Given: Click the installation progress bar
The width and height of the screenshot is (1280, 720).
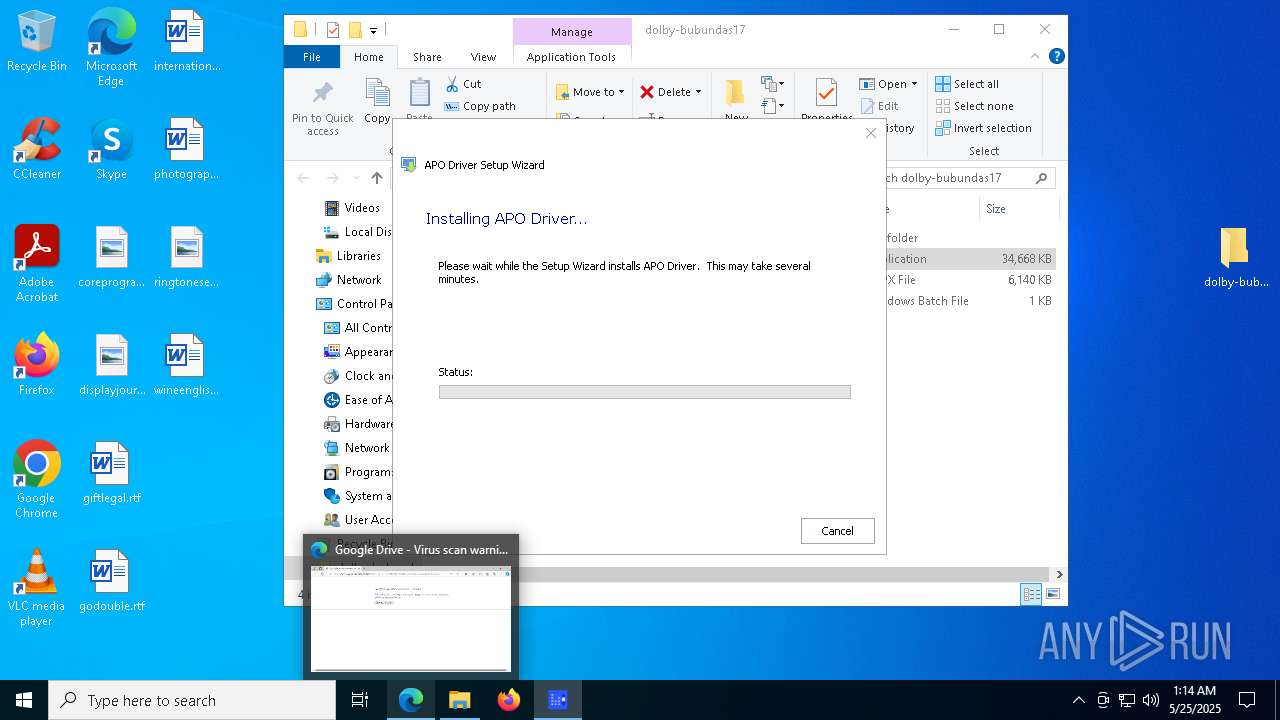Looking at the screenshot, I should point(644,392).
